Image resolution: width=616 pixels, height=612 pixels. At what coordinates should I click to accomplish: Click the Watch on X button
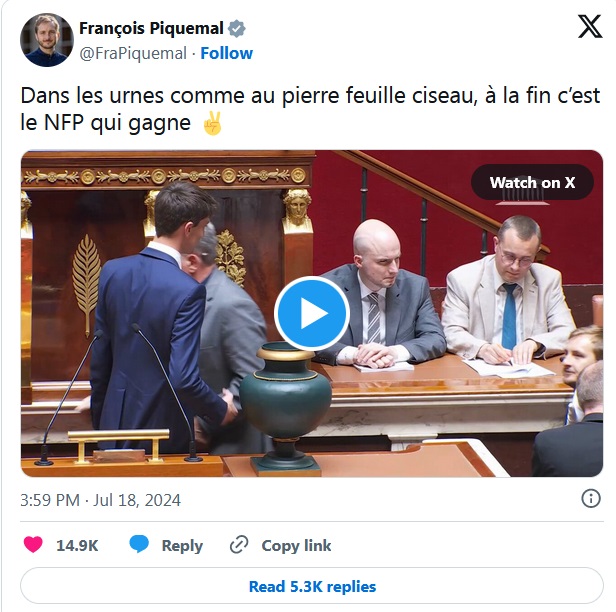pyautogui.click(x=532, y=182)
